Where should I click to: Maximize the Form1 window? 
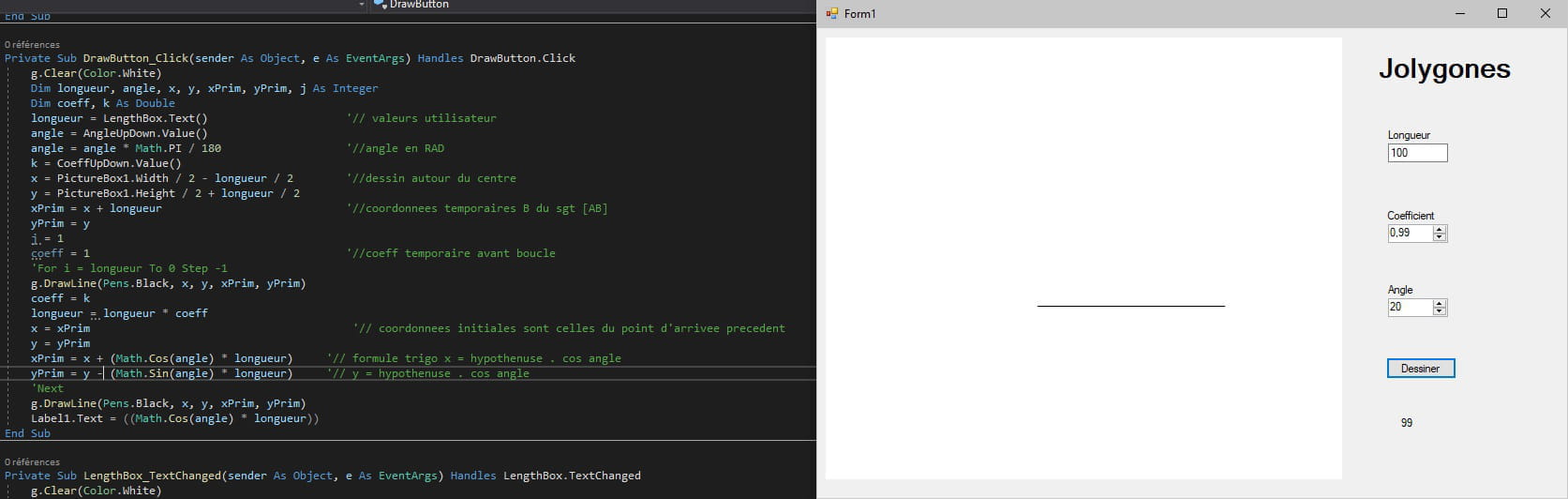1502,13
